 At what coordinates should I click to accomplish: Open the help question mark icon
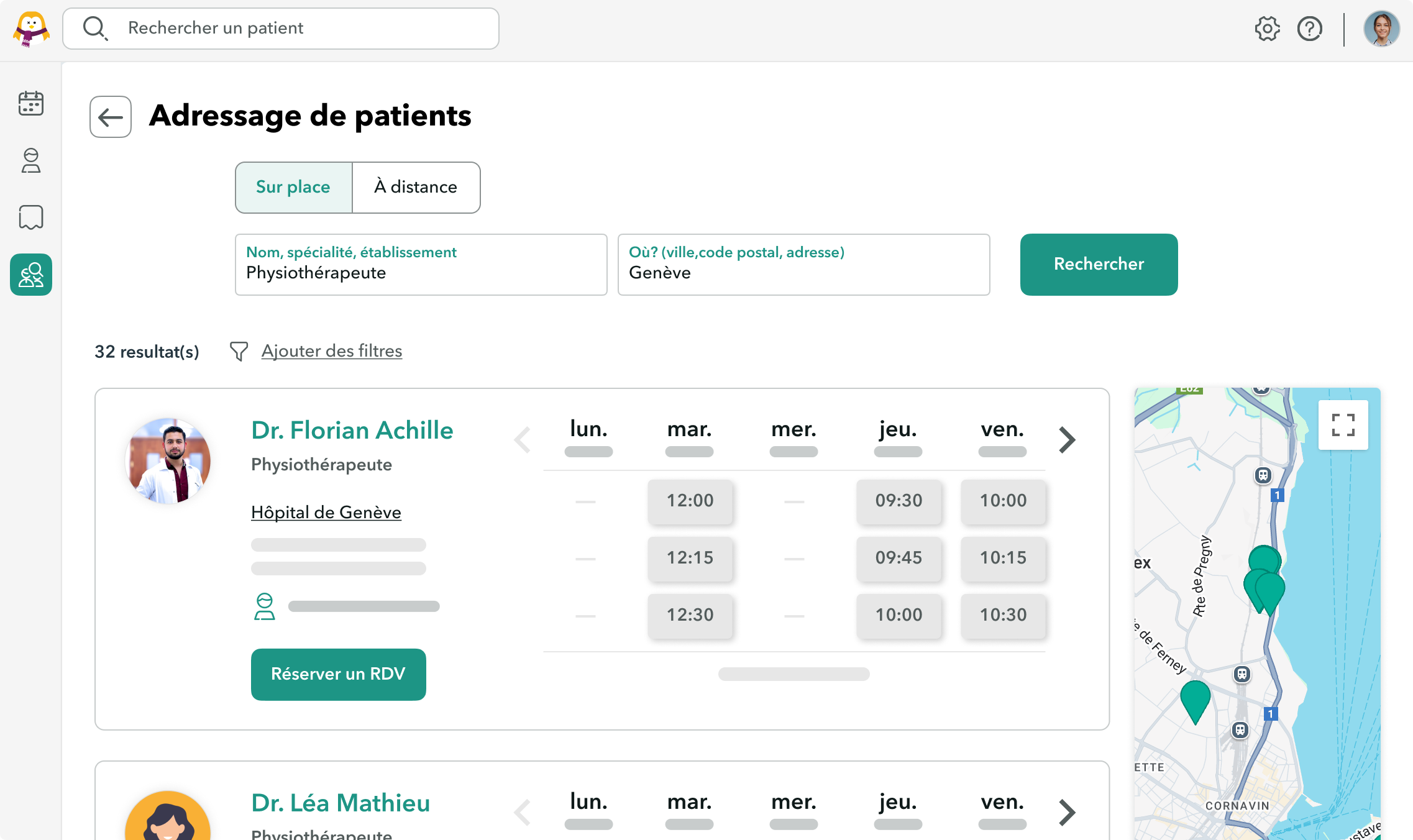pos(1310,29)
